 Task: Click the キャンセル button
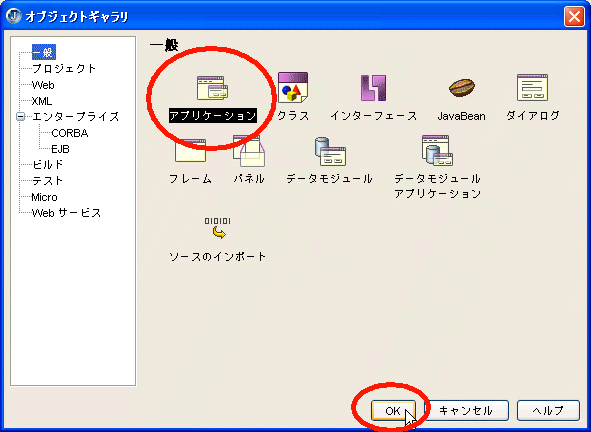click(466, 411)
